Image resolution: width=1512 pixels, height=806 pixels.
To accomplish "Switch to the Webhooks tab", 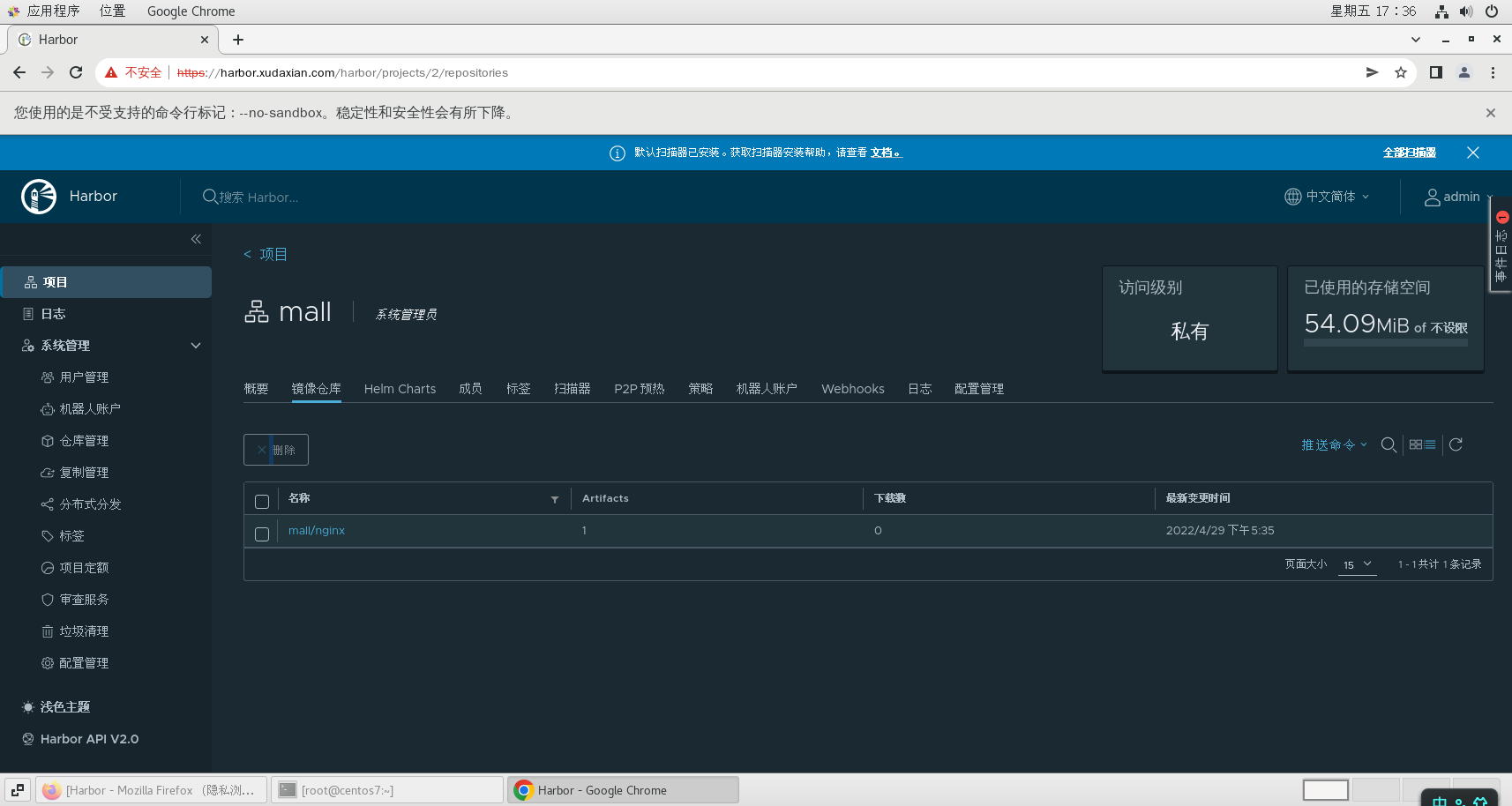I will pos(853,389).
